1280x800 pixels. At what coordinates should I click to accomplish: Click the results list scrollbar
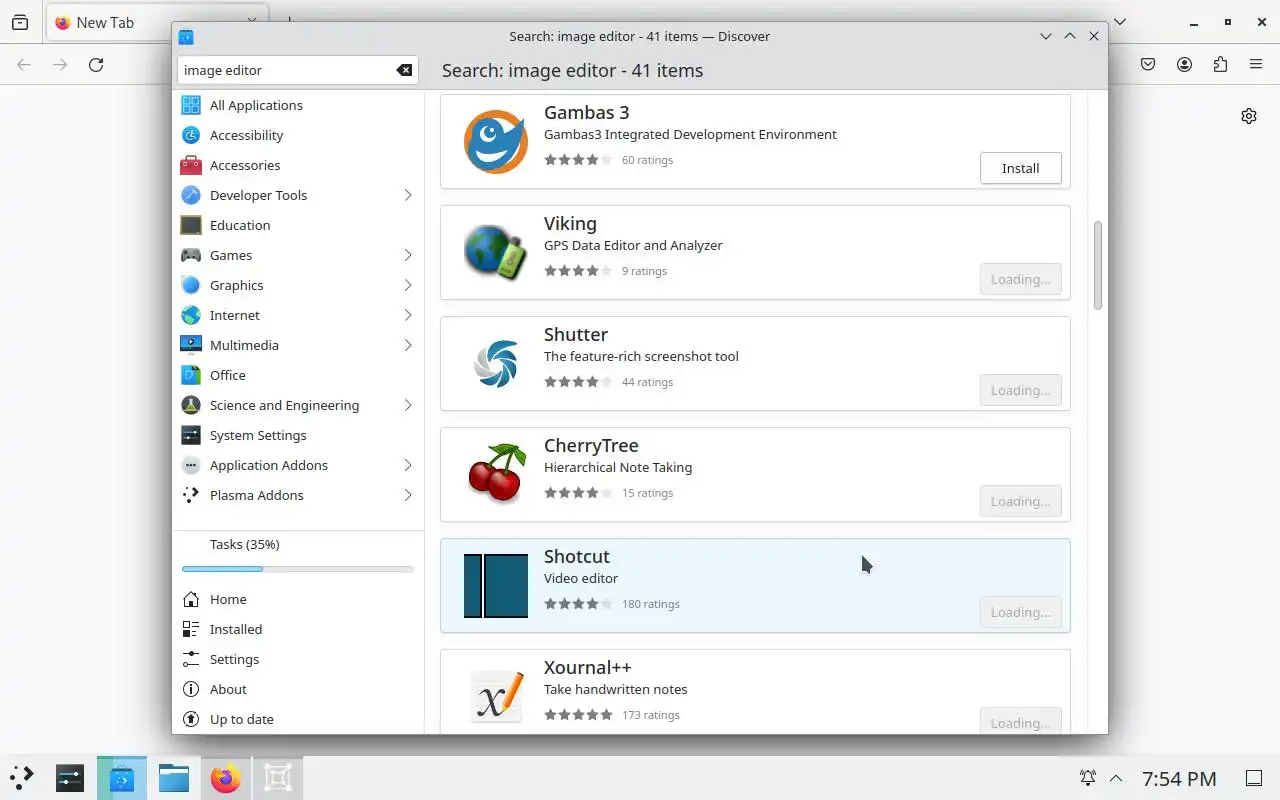[x=1098, y=265]
